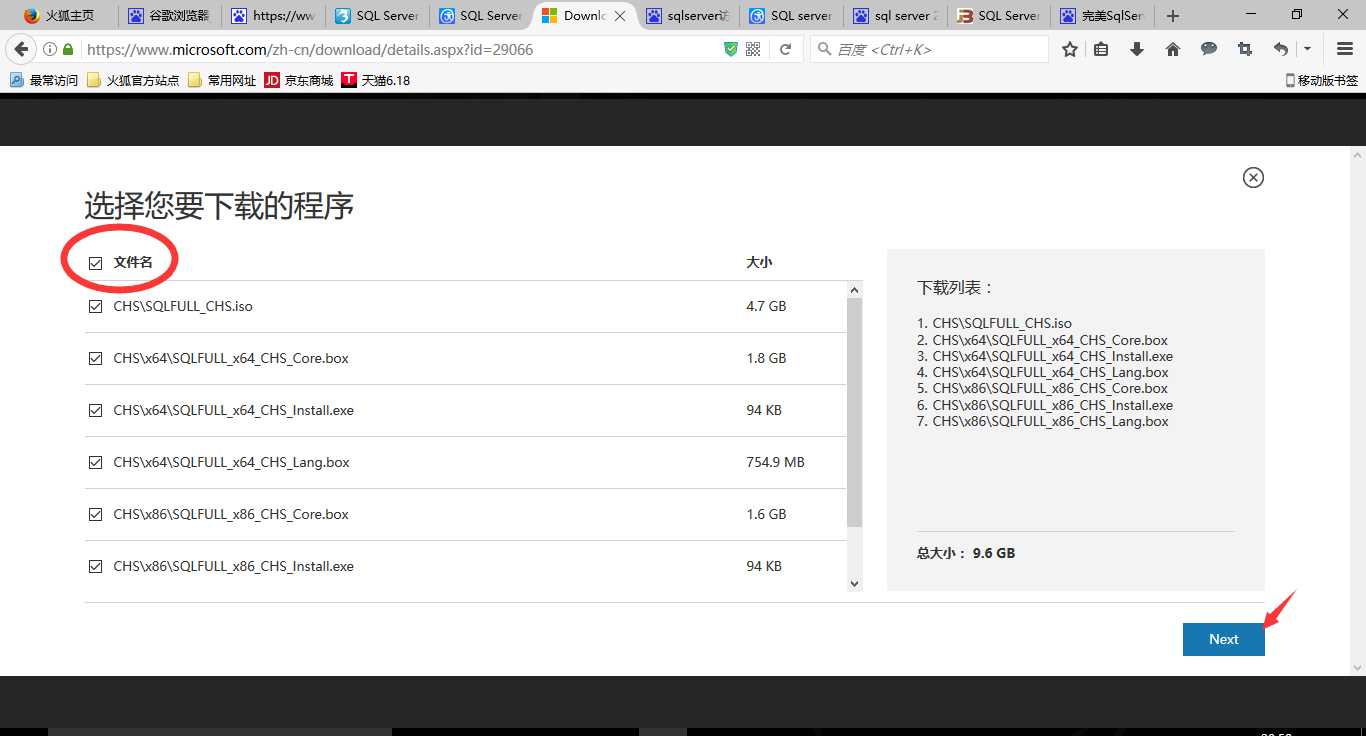Viewport: 1366px width, 736px height.
Task: Click the 大小 column header
Action: (x=759, y=263)
